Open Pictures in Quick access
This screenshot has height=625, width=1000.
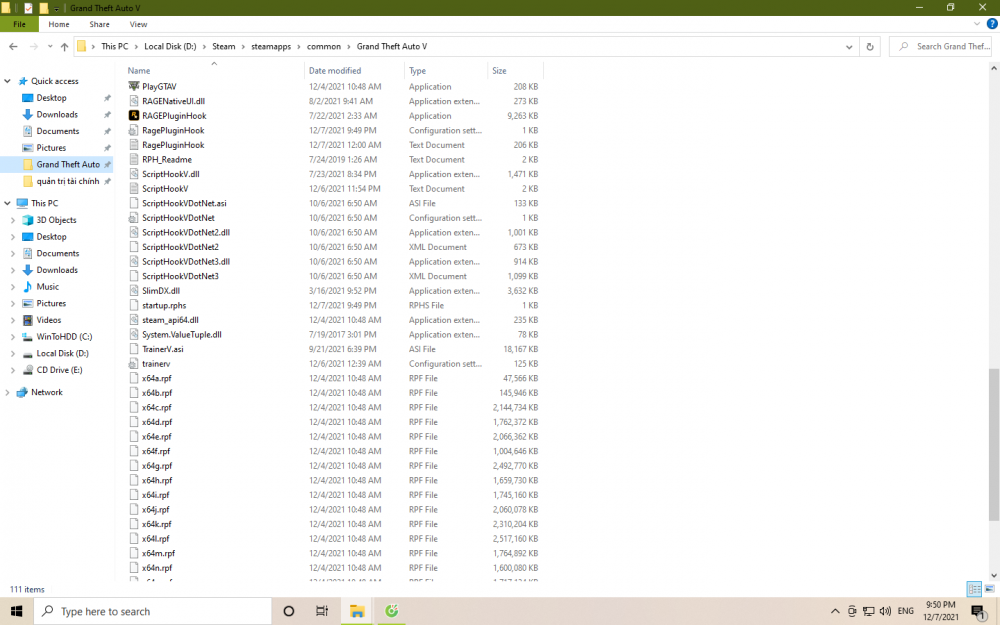(51, 147)
